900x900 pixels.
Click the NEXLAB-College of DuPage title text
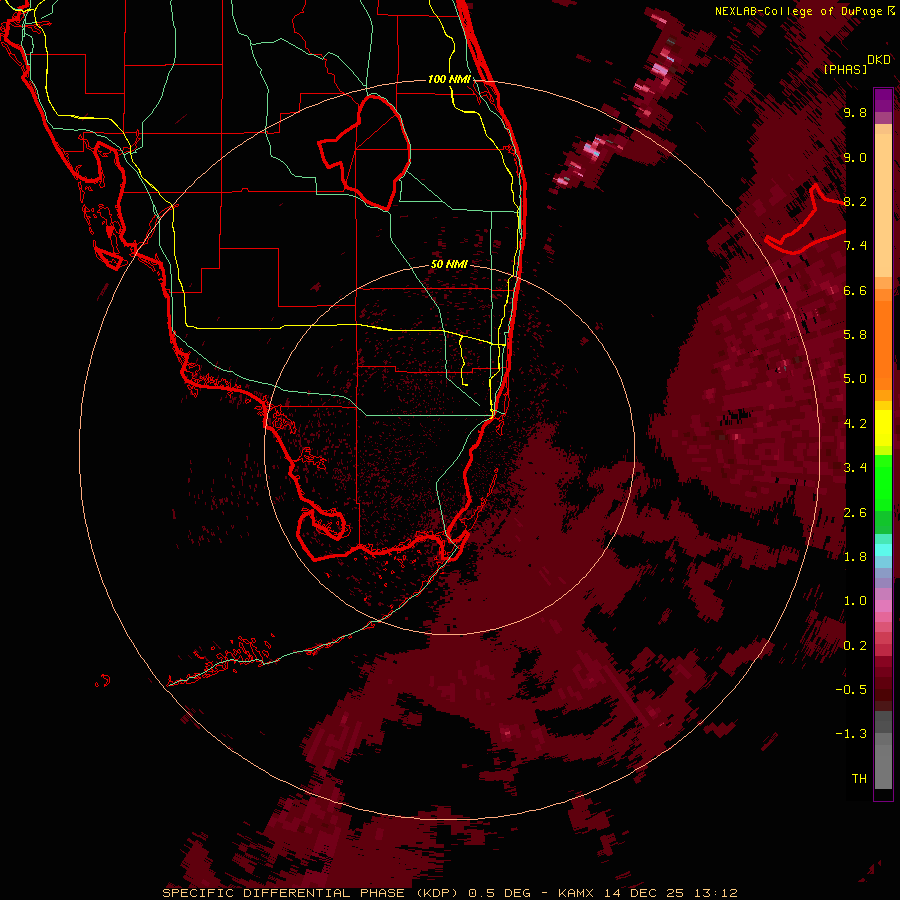coord(804,11)
